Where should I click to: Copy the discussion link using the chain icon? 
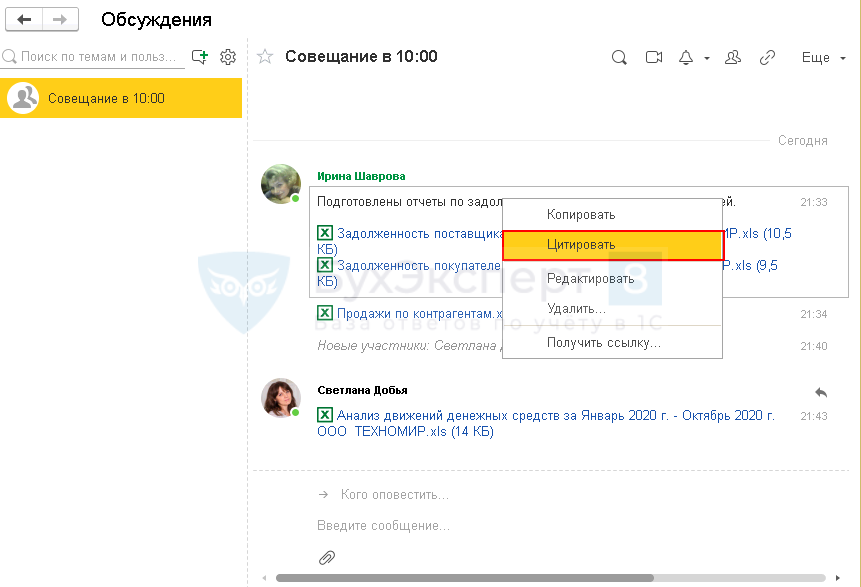click(x=767, y=58)
